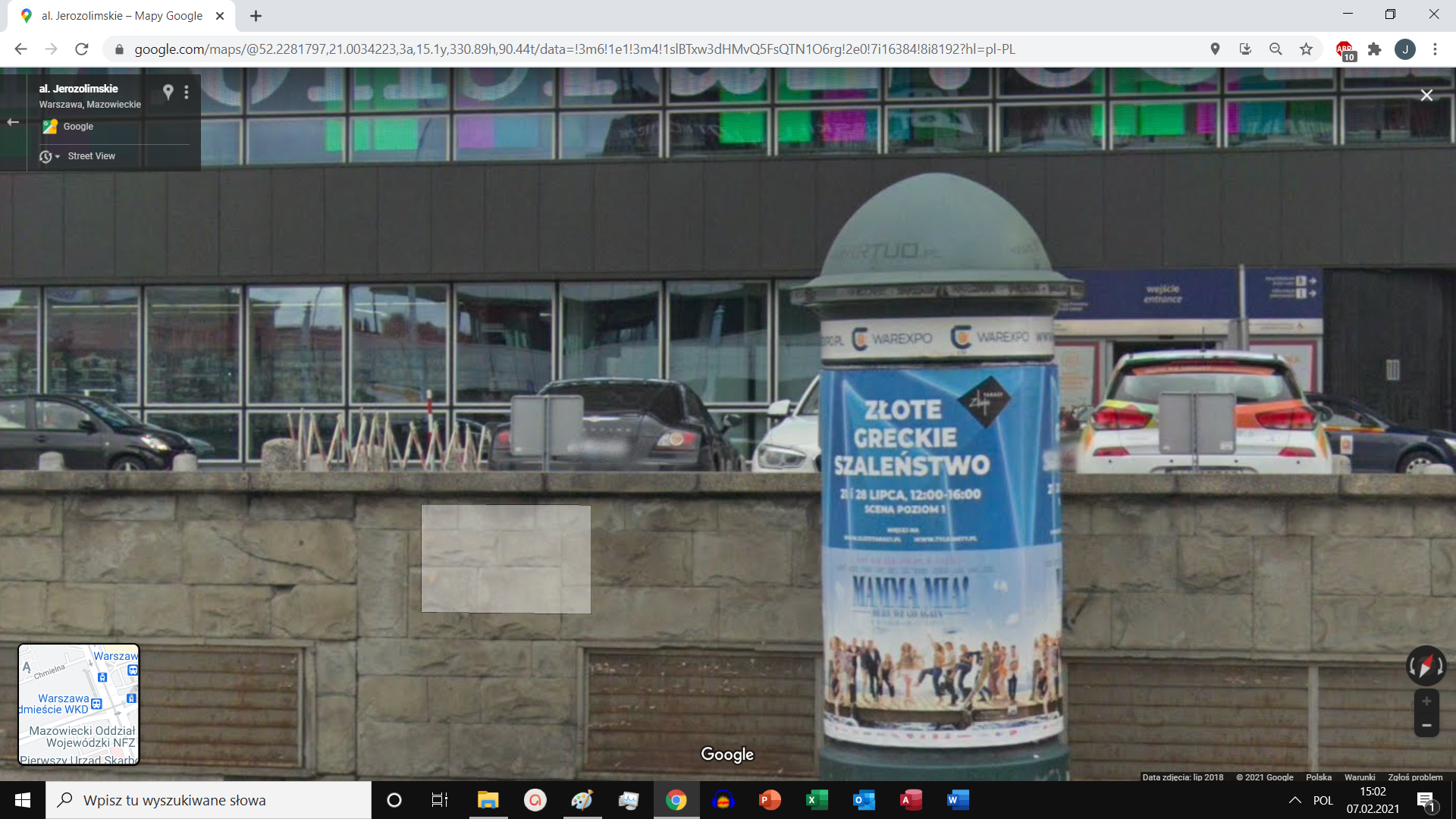Open the notification center
1456x819 pixels.
pos(1426,801)
